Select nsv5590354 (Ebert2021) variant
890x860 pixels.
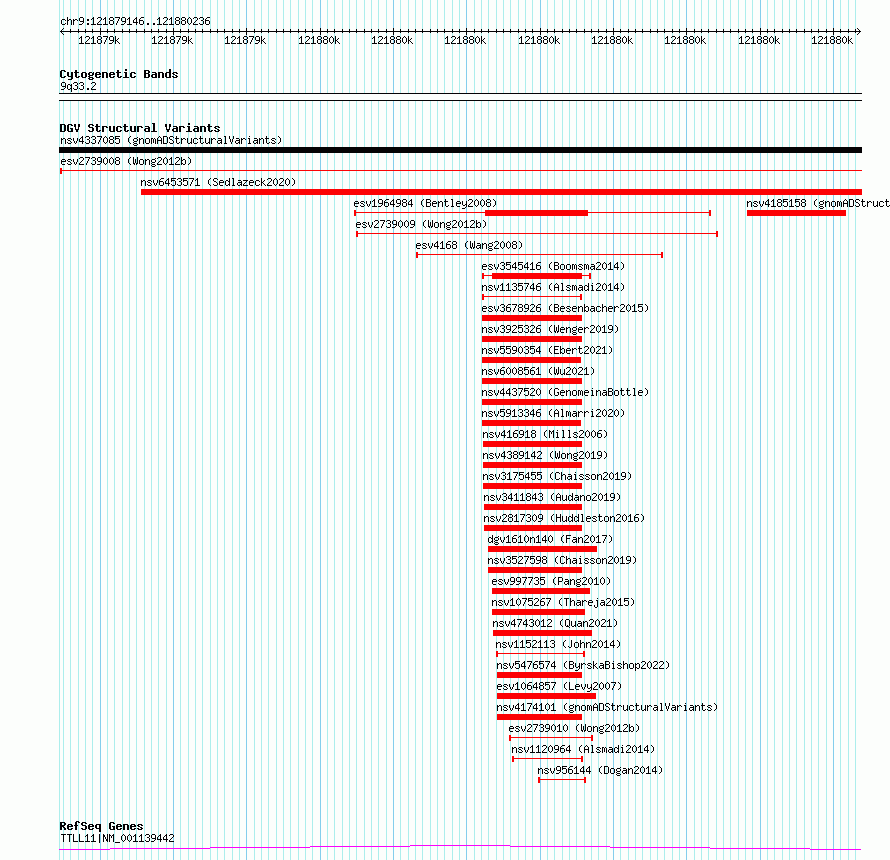click(547, 350)
